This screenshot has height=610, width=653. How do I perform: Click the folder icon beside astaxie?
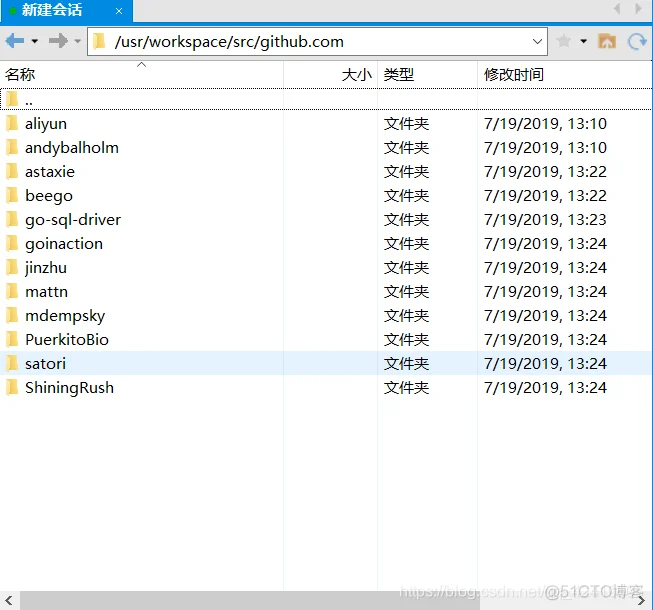point(12,171)
